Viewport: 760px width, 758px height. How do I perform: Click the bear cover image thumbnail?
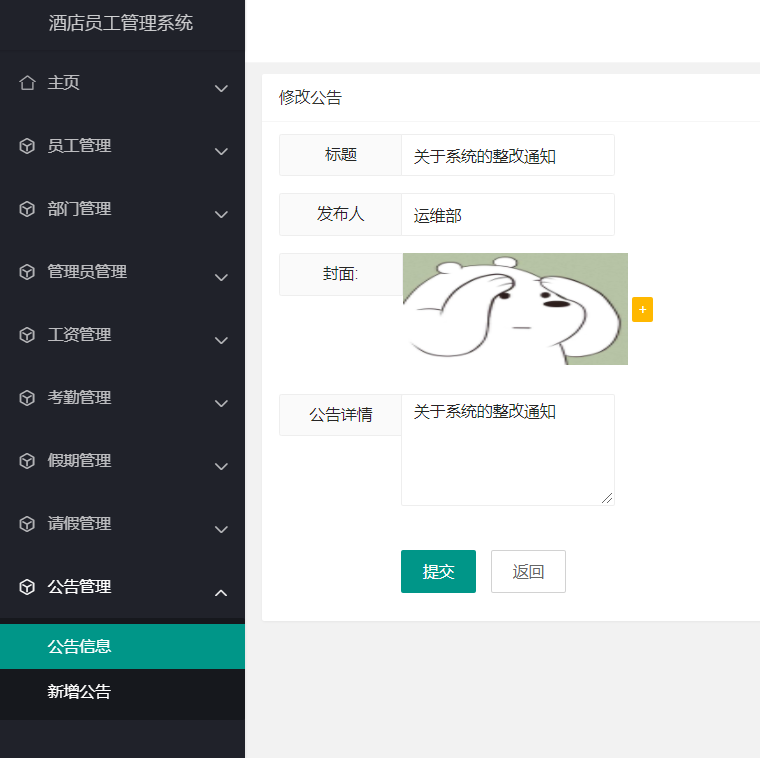click(x=515, y=309)
